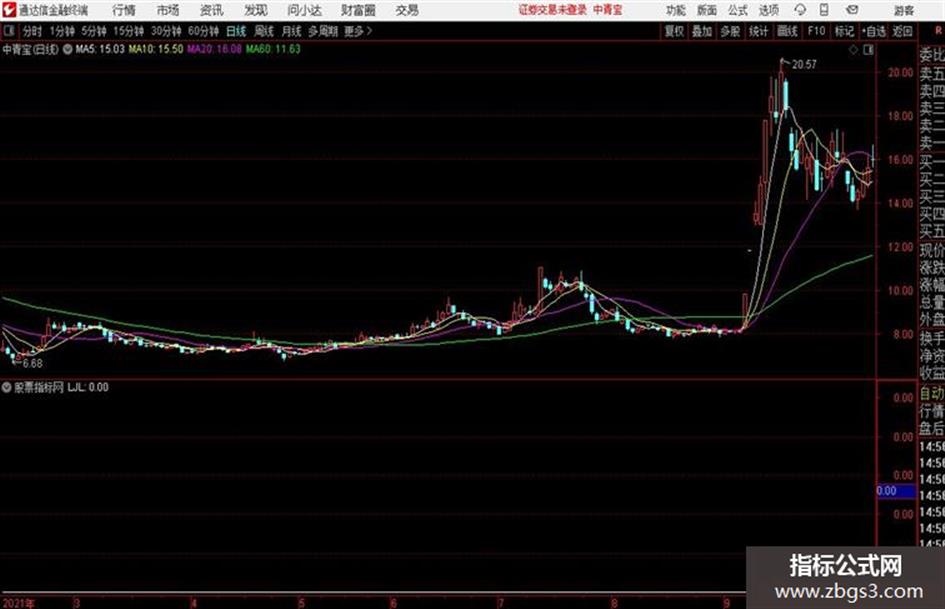945x609 pixels.
Task: Open the 资讯 menu
Action: coord(212,10)
